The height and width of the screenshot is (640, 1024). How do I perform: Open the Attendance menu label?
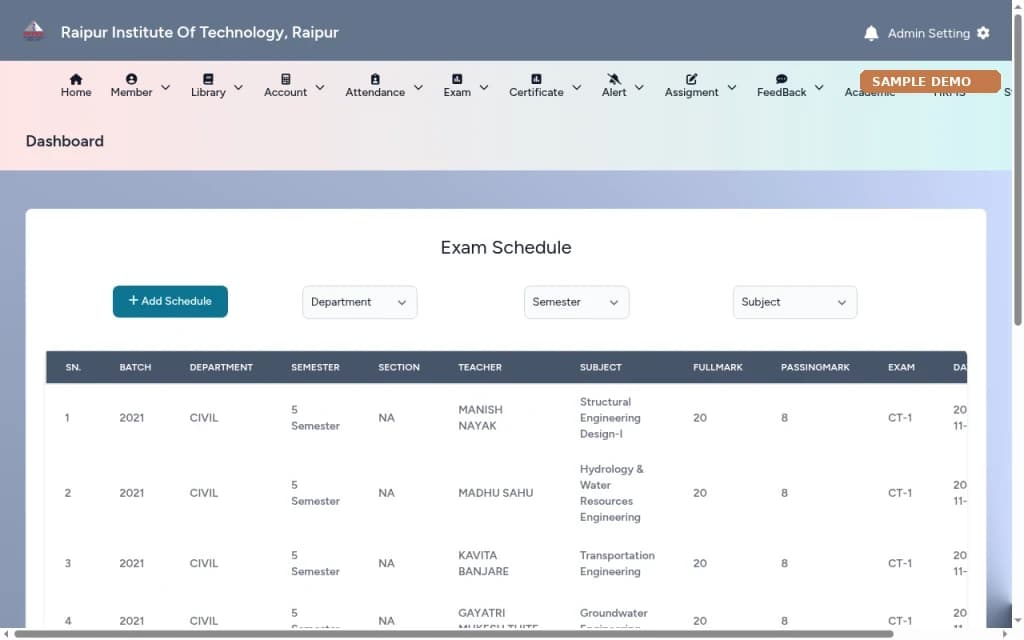[375, 93]
